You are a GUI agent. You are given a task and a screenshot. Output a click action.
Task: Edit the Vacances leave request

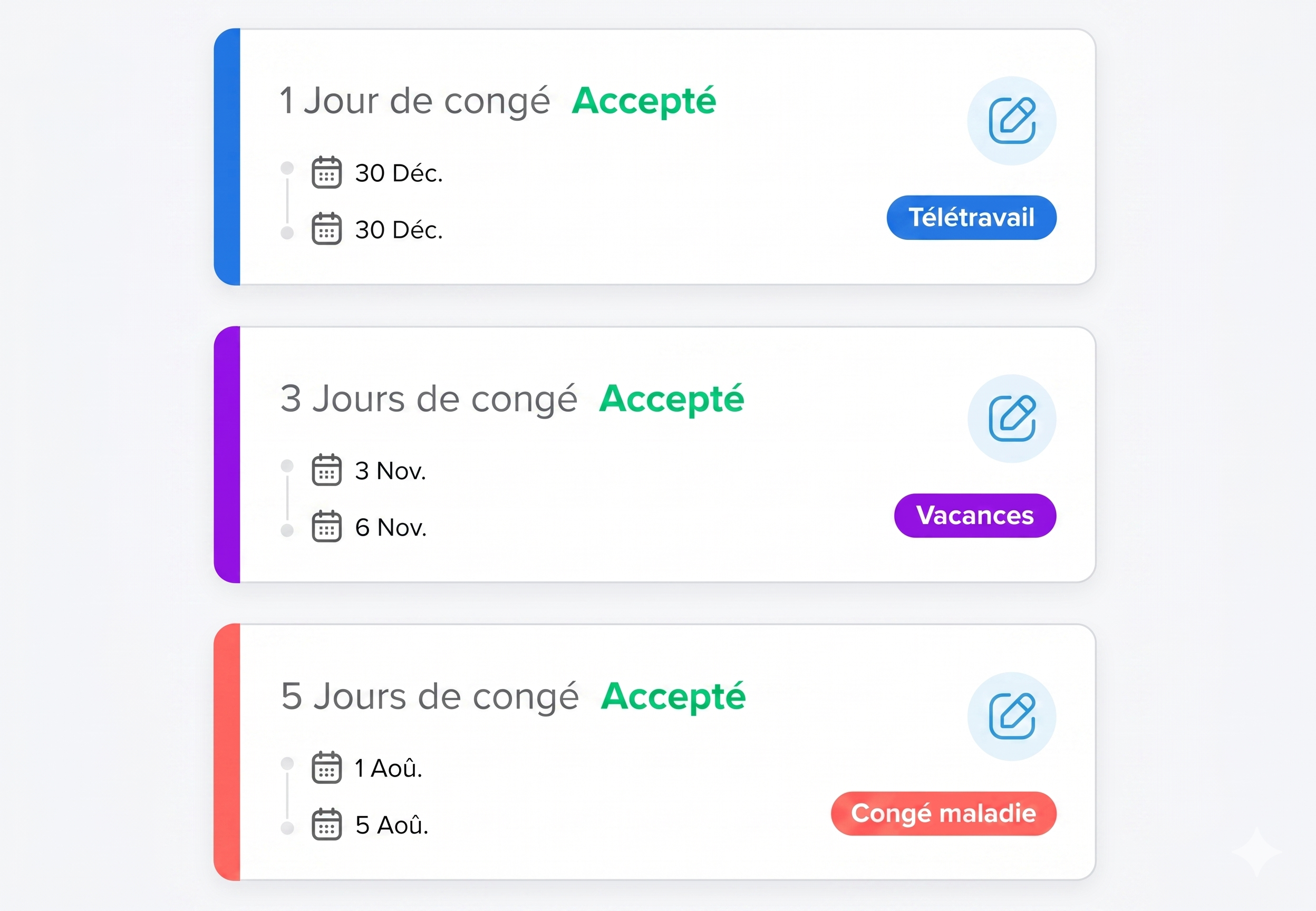tap(1011, 419)
